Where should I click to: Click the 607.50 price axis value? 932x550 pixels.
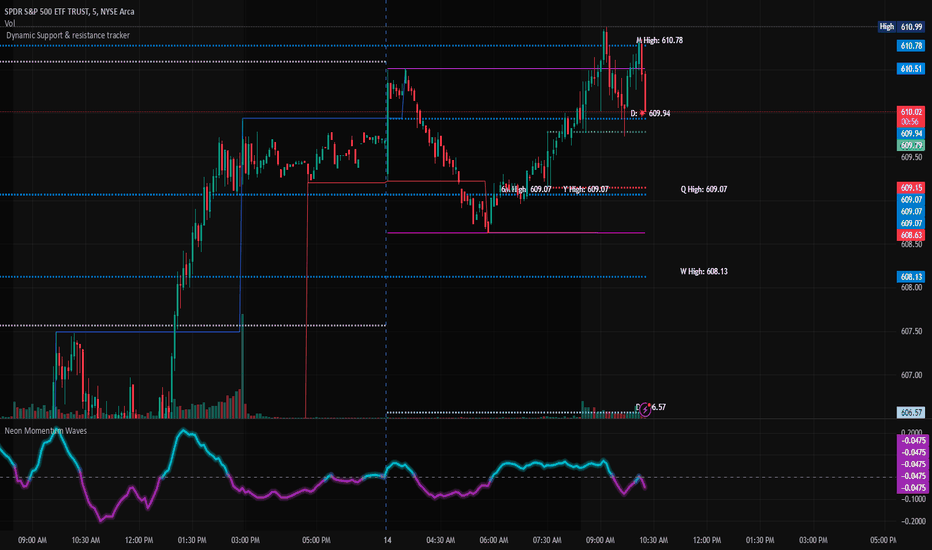pos(911,331)
